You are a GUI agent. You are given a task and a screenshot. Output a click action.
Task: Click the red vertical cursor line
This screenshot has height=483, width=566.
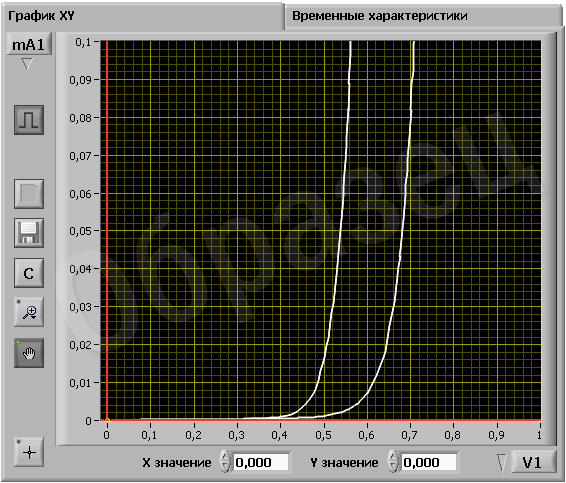[x=107, y=230]
